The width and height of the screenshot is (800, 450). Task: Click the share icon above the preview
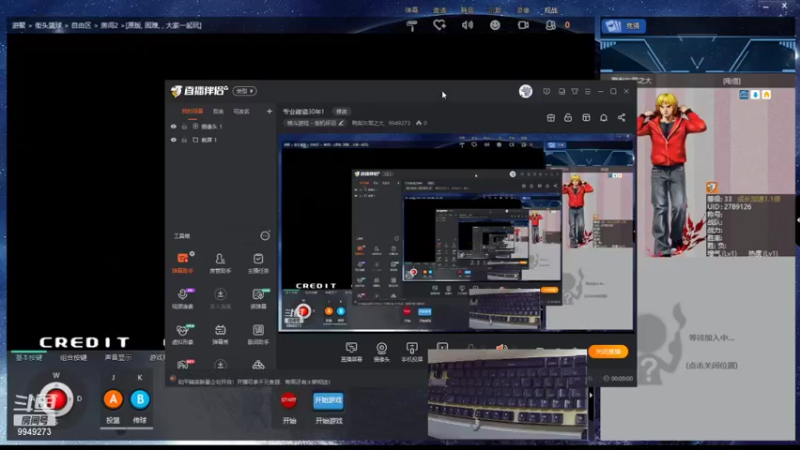(x=621, y=118)
